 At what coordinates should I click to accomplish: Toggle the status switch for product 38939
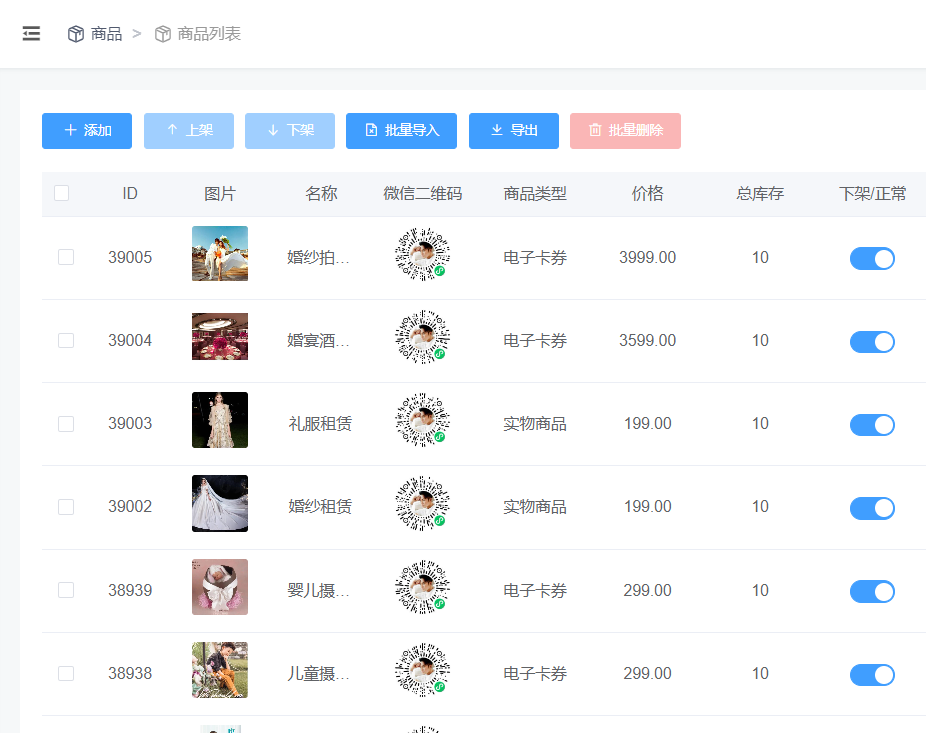point(872,591)
